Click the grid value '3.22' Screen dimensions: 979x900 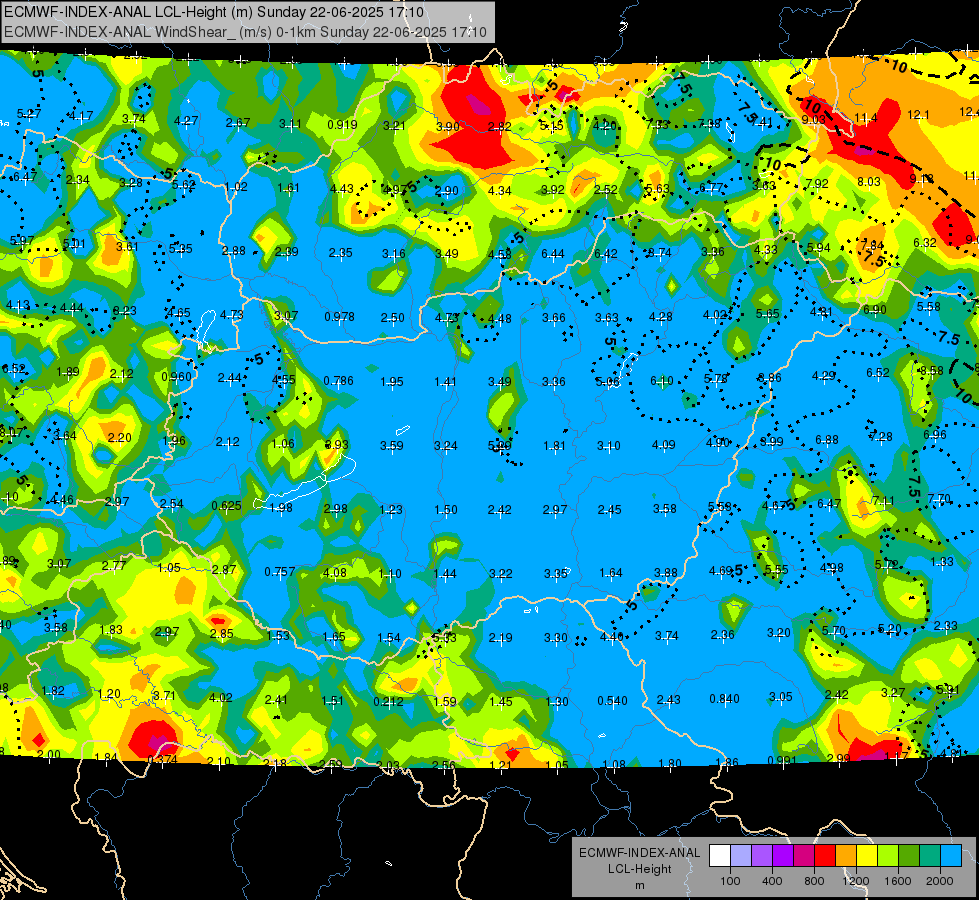pyautogui.click(x=501, y=574)
